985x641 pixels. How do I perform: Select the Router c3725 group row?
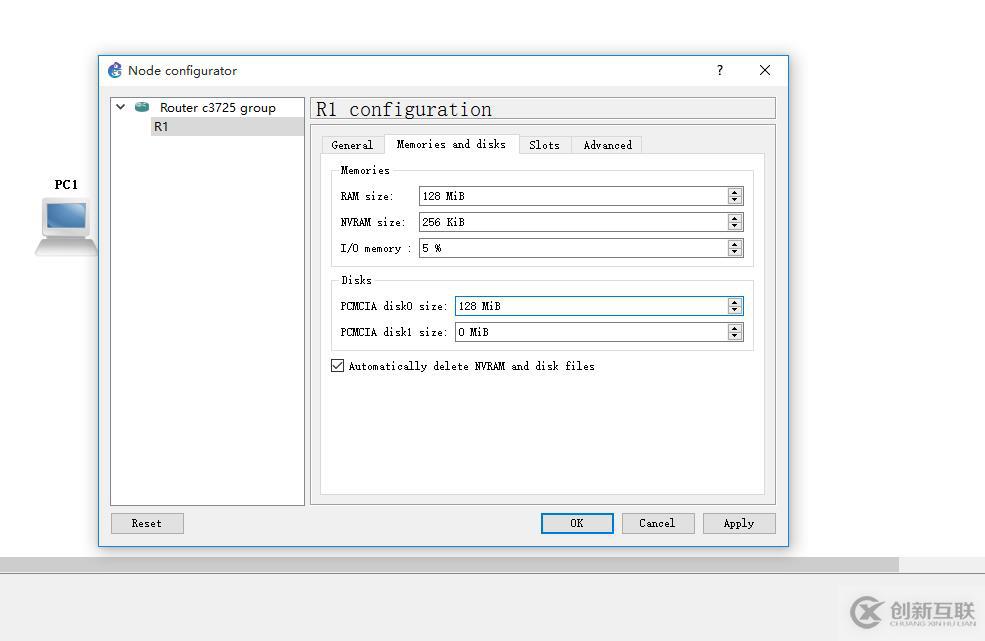[x=207, y=107]
